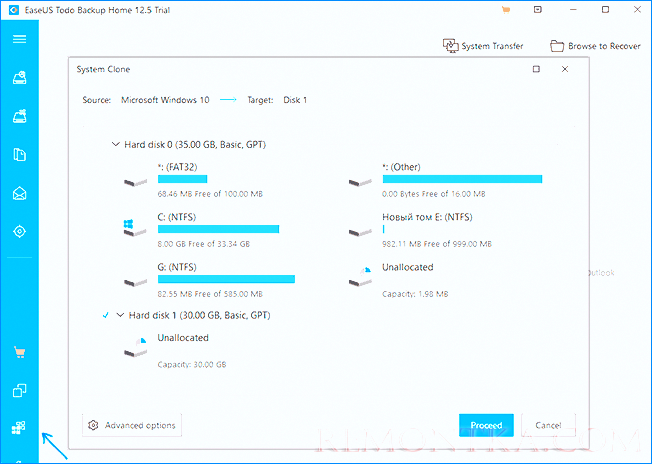This screenshot has width=652, height=464.
Task: Click the Source 'Microsoft Windows 10' text
Action: click(x=165, y=100)
